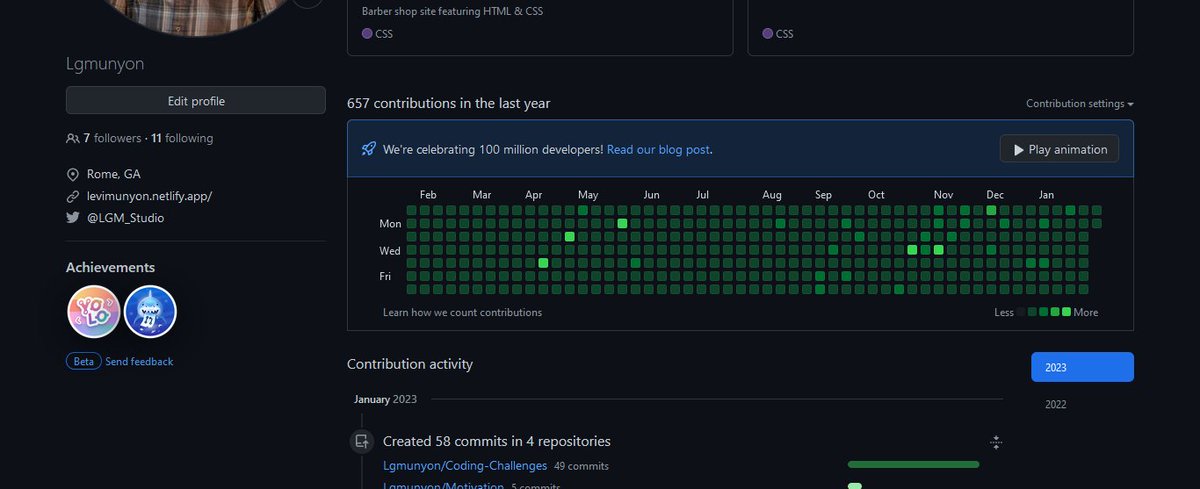This screenshot has width=1200, height=489.
Task: Click the Beta label badge
Action: point(84,361)
